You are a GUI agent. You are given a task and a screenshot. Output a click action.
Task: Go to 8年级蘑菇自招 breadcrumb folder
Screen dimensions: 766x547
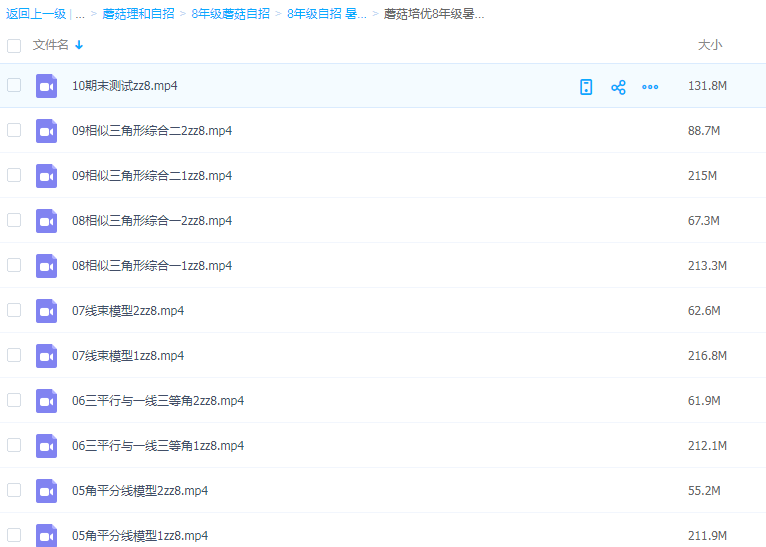(230, 14)
